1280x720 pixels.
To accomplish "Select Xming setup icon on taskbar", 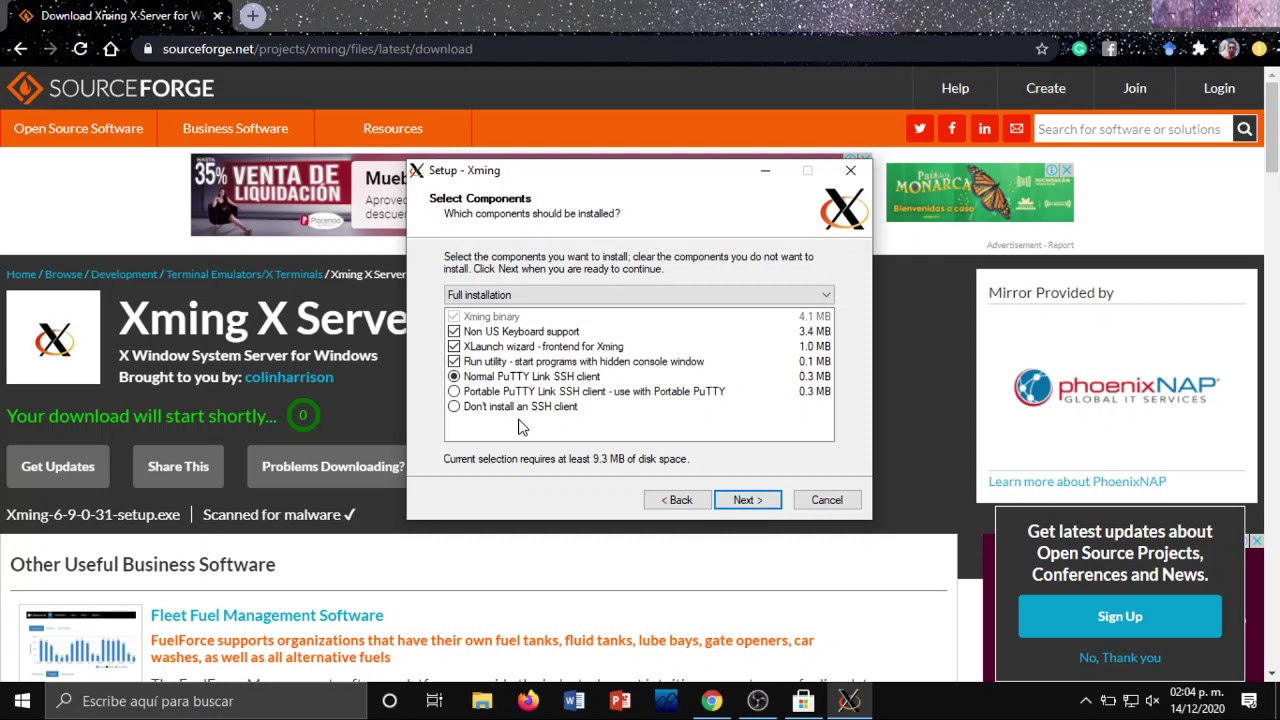I will click(x=849, y=701).
